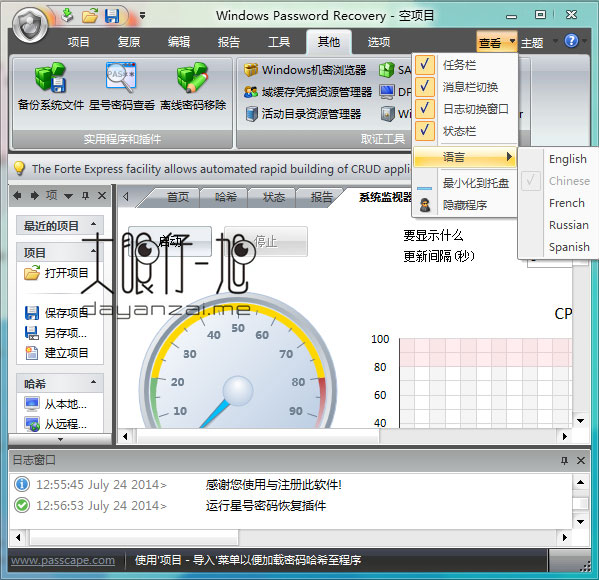Close the 日志窗口 log window
Viewport: 599px width, 580px height.
(581, 460)
